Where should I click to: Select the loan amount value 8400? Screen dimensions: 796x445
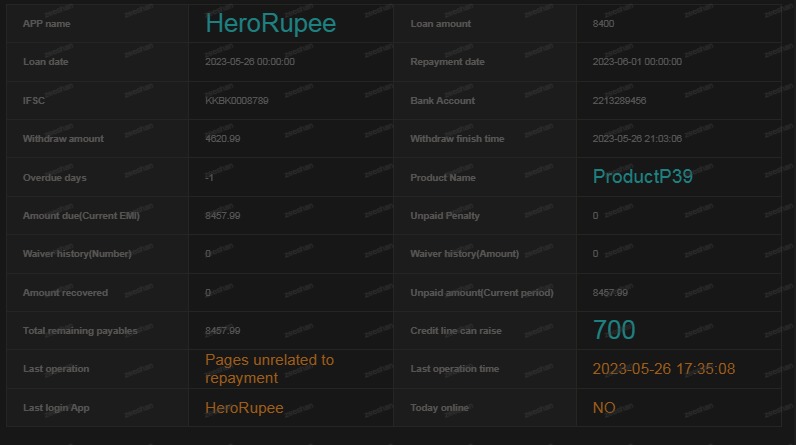[604, 23]
